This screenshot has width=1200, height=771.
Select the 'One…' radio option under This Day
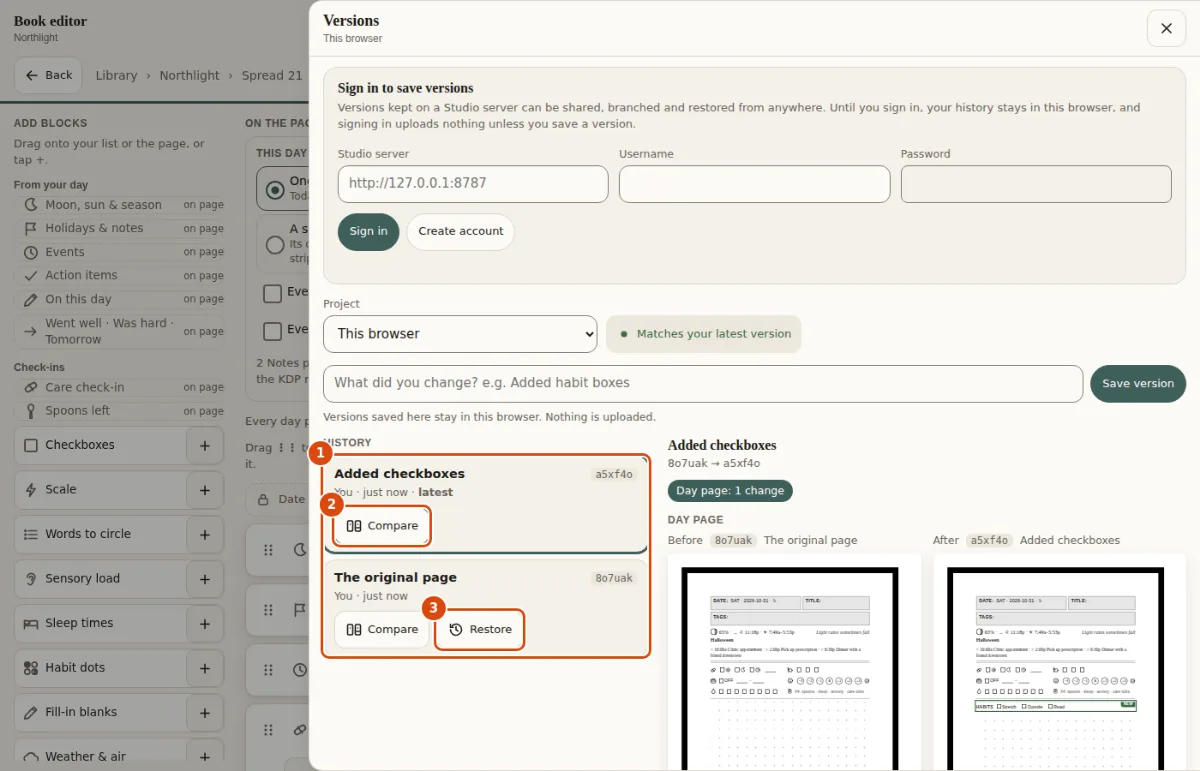(x=275, y=188)
